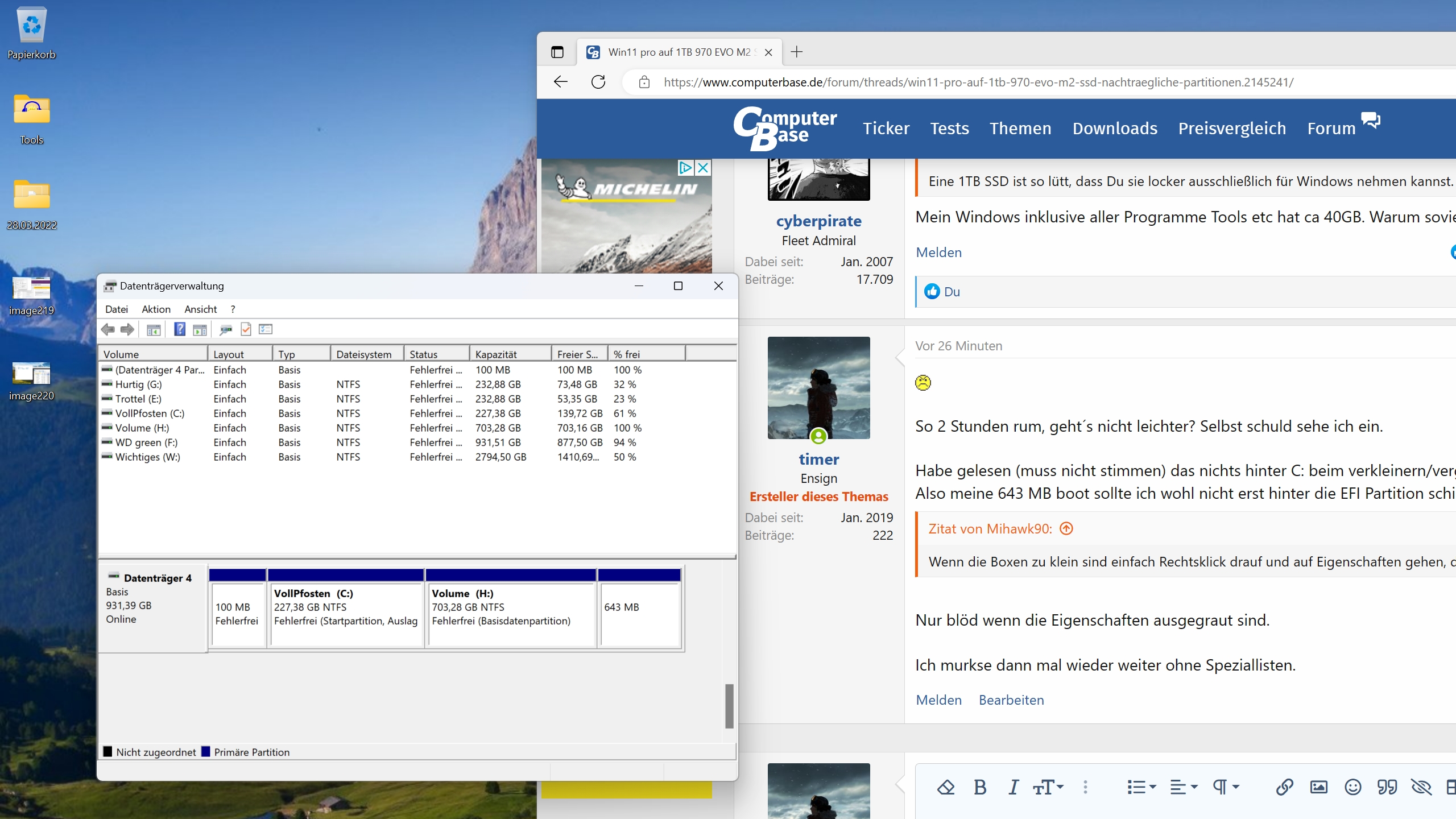Screen dimensions: 1456x819
Task: Click the Bearbeiten link under timer's post
Action: point(1011,700)
